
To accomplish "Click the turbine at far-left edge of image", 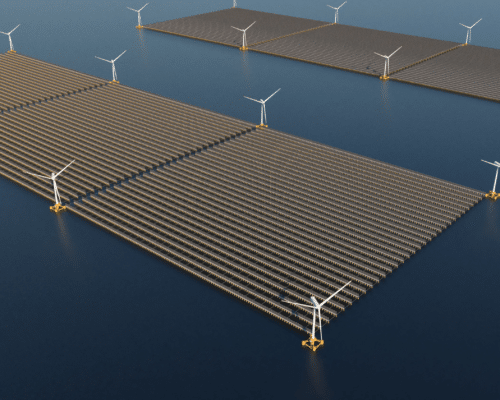I will point(10,38).
